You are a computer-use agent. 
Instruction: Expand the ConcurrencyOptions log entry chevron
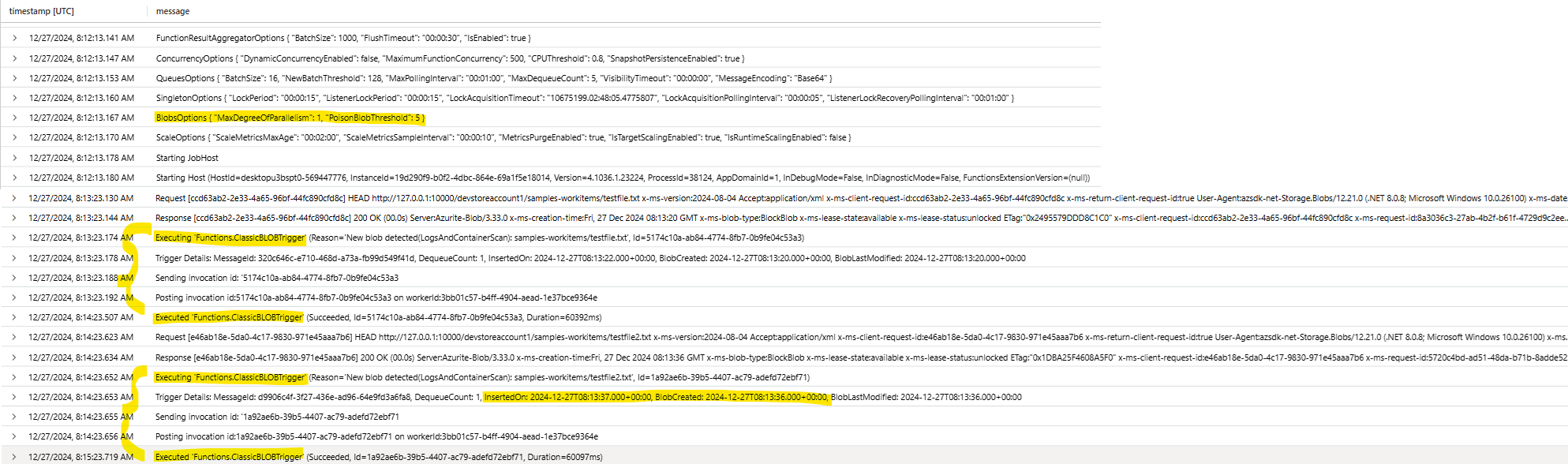pyautogui.click(x=14, y=58)
